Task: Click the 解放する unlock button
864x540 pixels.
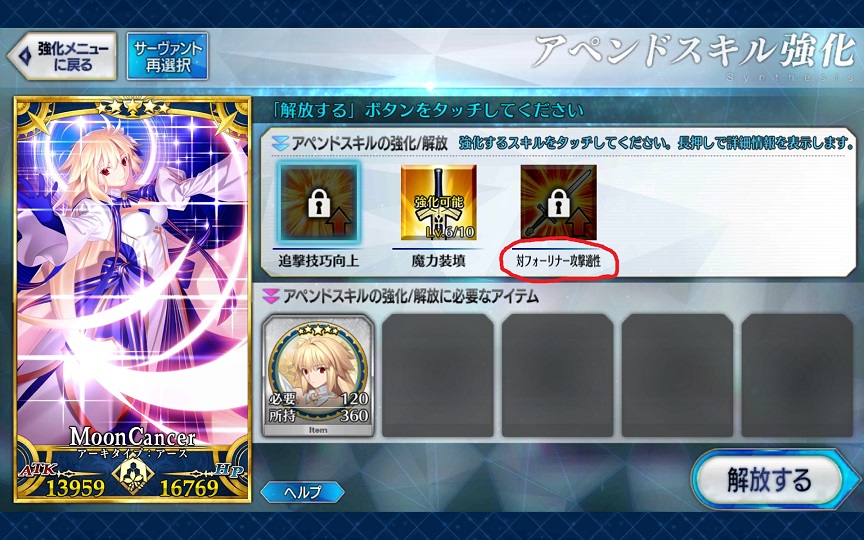Action: point(770,479)
